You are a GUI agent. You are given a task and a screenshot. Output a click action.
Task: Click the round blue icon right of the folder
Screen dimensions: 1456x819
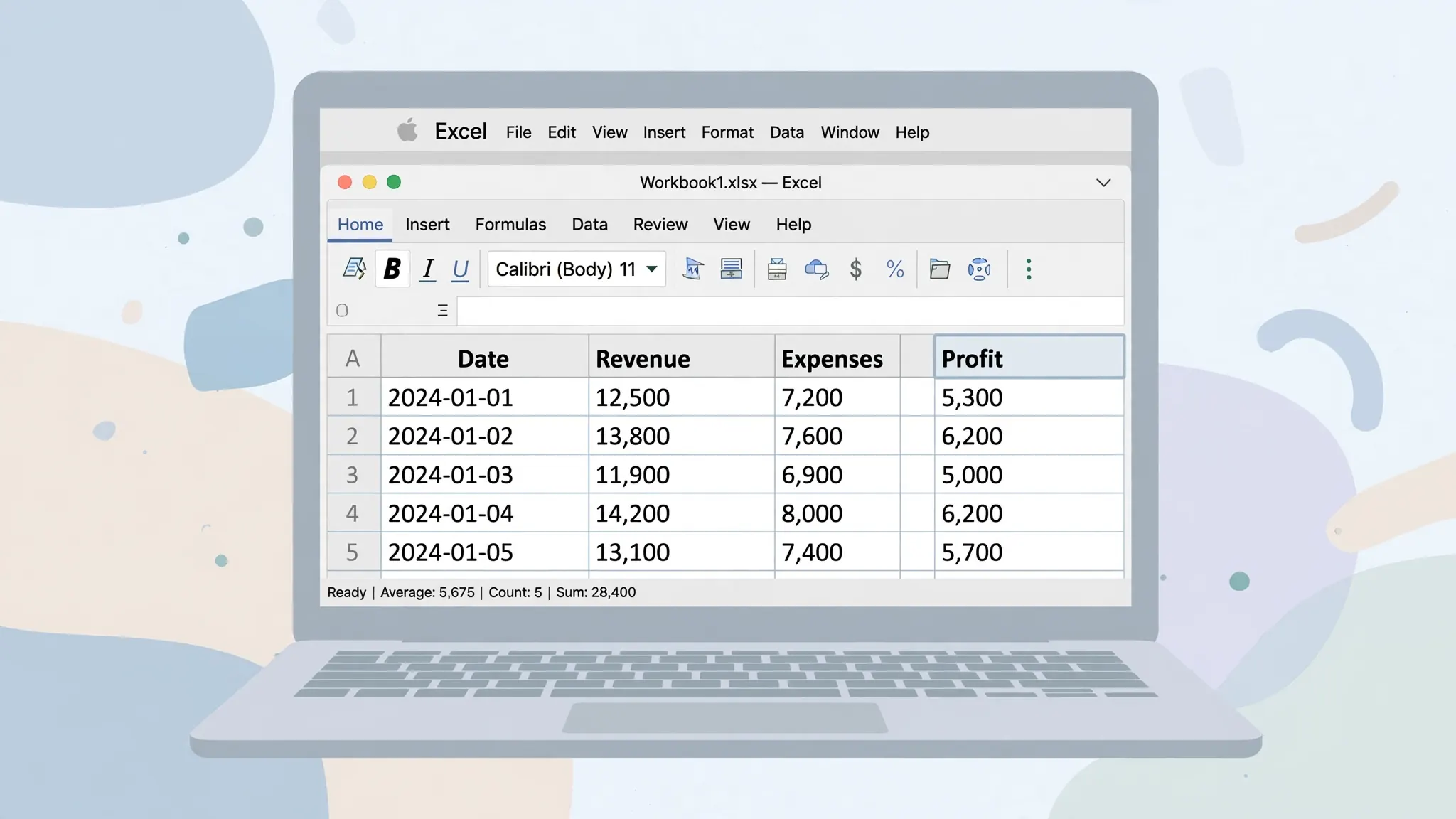(x=979, y=269)
